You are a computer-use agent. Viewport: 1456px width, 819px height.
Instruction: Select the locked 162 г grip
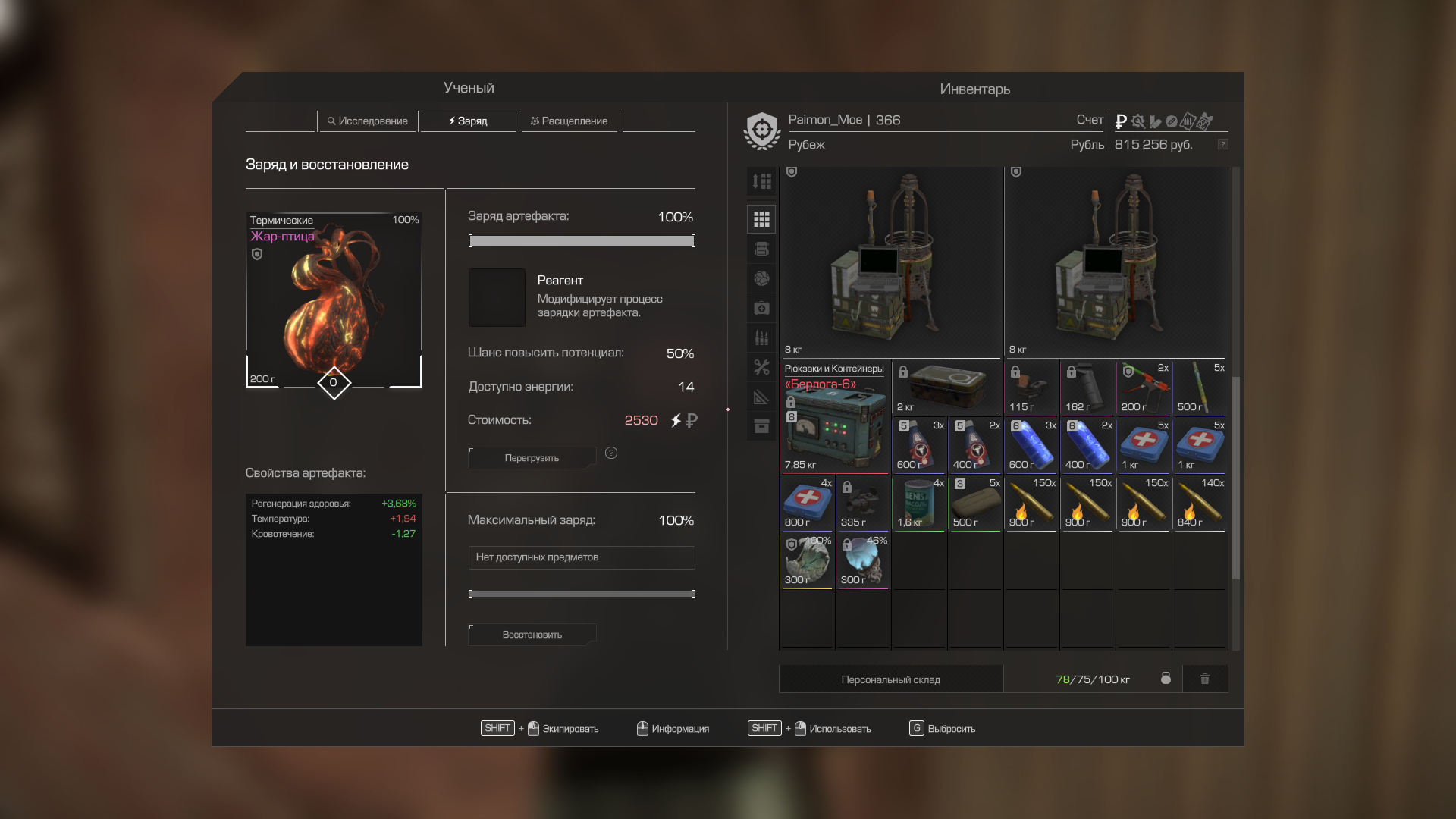(1087, 388)
